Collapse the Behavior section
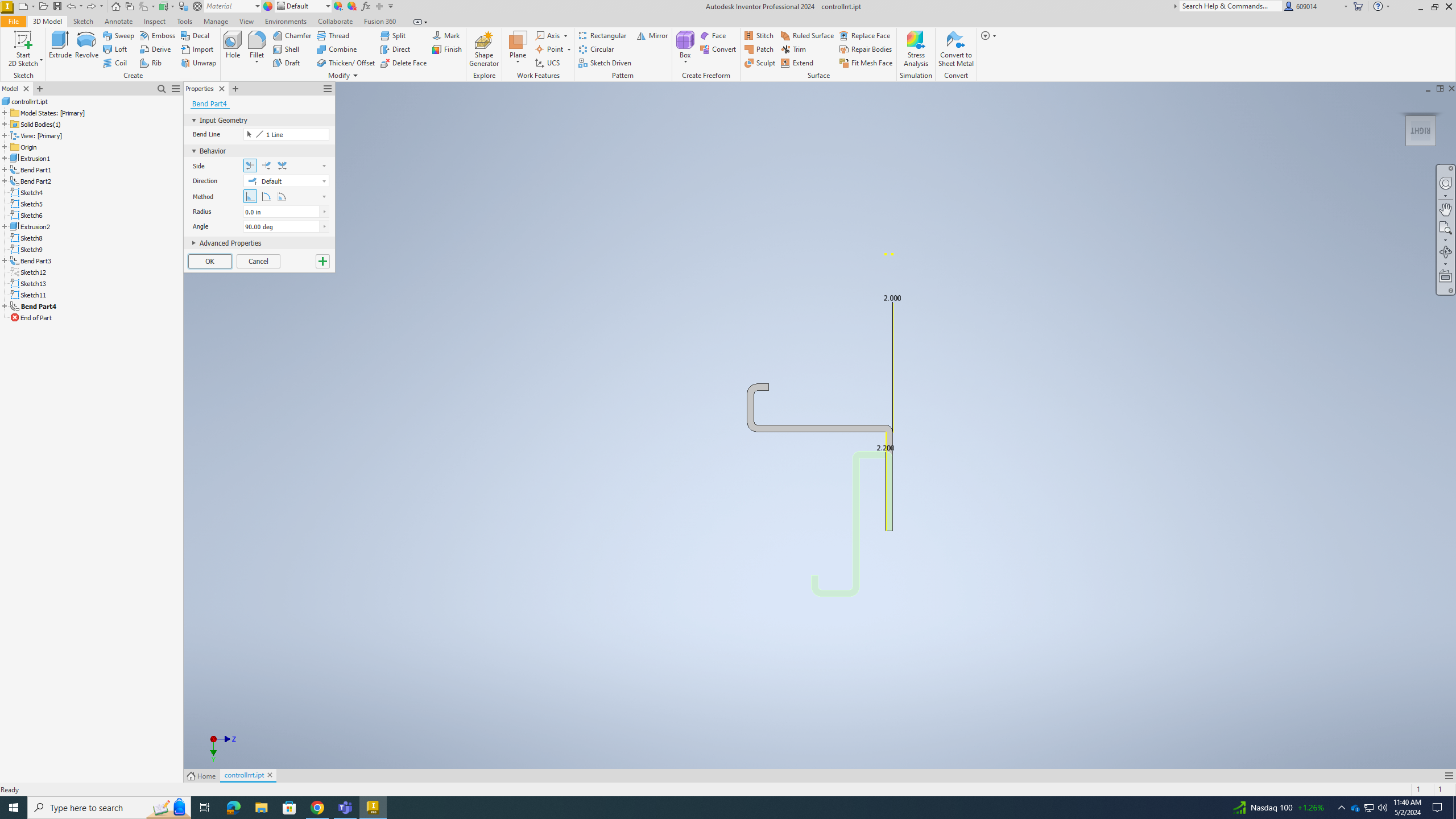This screenshot has height=819, width=1456. (x=194, y=151)
